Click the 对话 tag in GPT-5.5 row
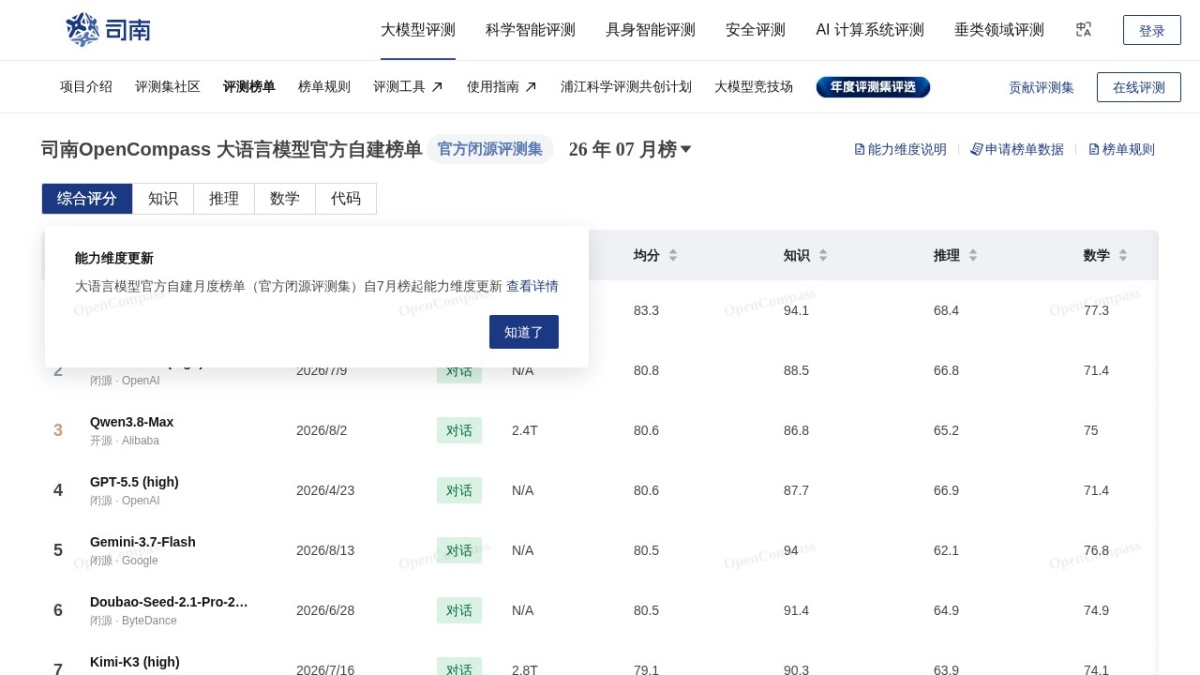Image resolution: width=1200 pixels, height=675 pixels. coord(459,490)
